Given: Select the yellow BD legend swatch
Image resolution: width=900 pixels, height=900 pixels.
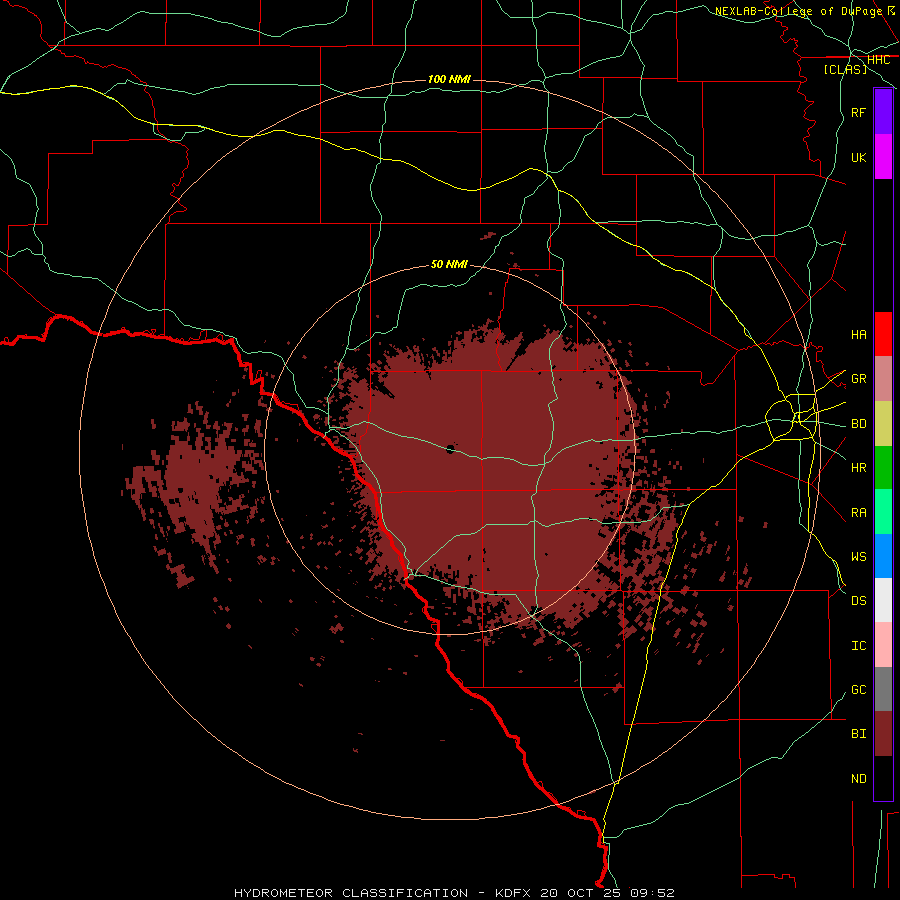Looking at the screenshot, I should [x=883, y=423].
